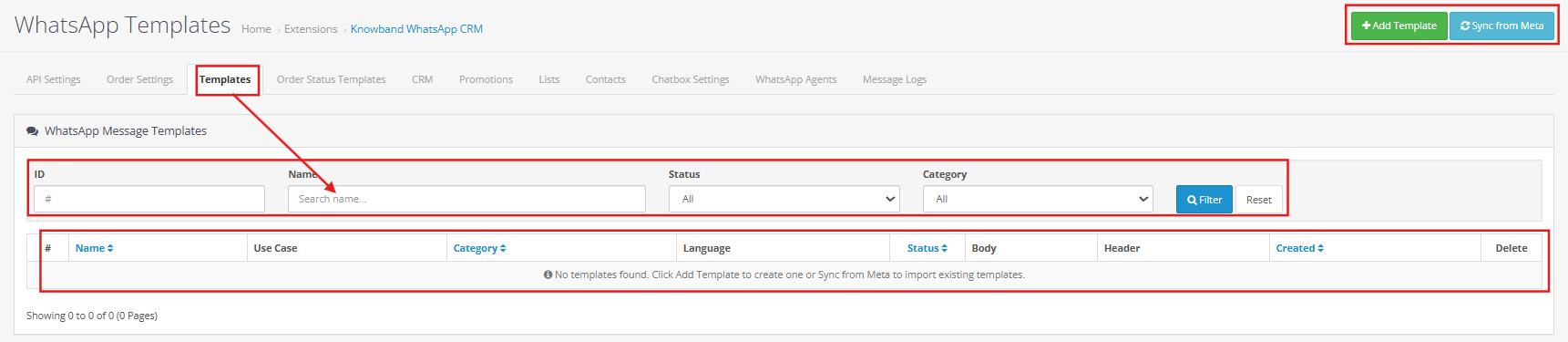Screen dimensions: 1568x342
Task: Sort table by Name column
Action: coord(94,248)
